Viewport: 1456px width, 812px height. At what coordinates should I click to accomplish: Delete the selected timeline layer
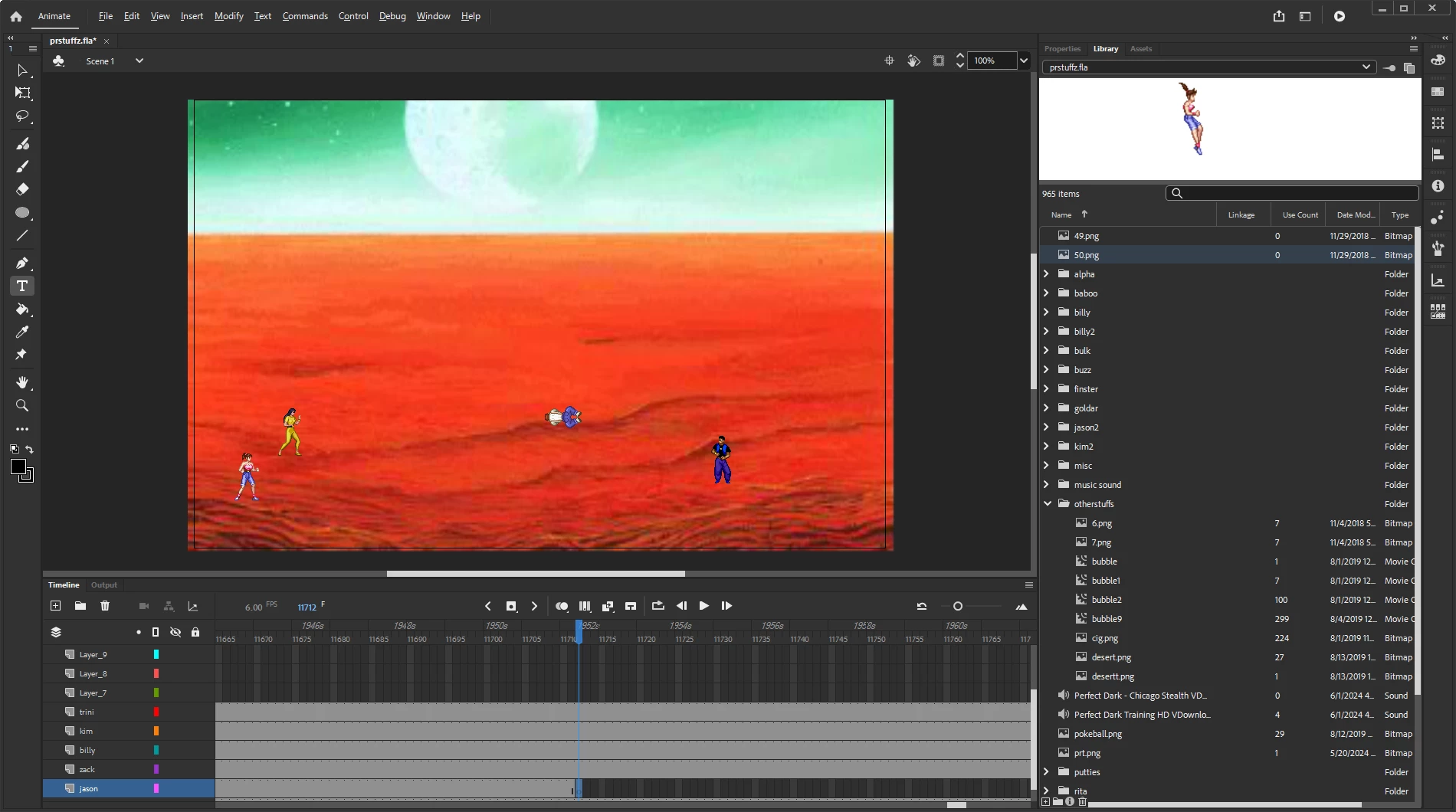pyautogui.click(x=105, y=606)
